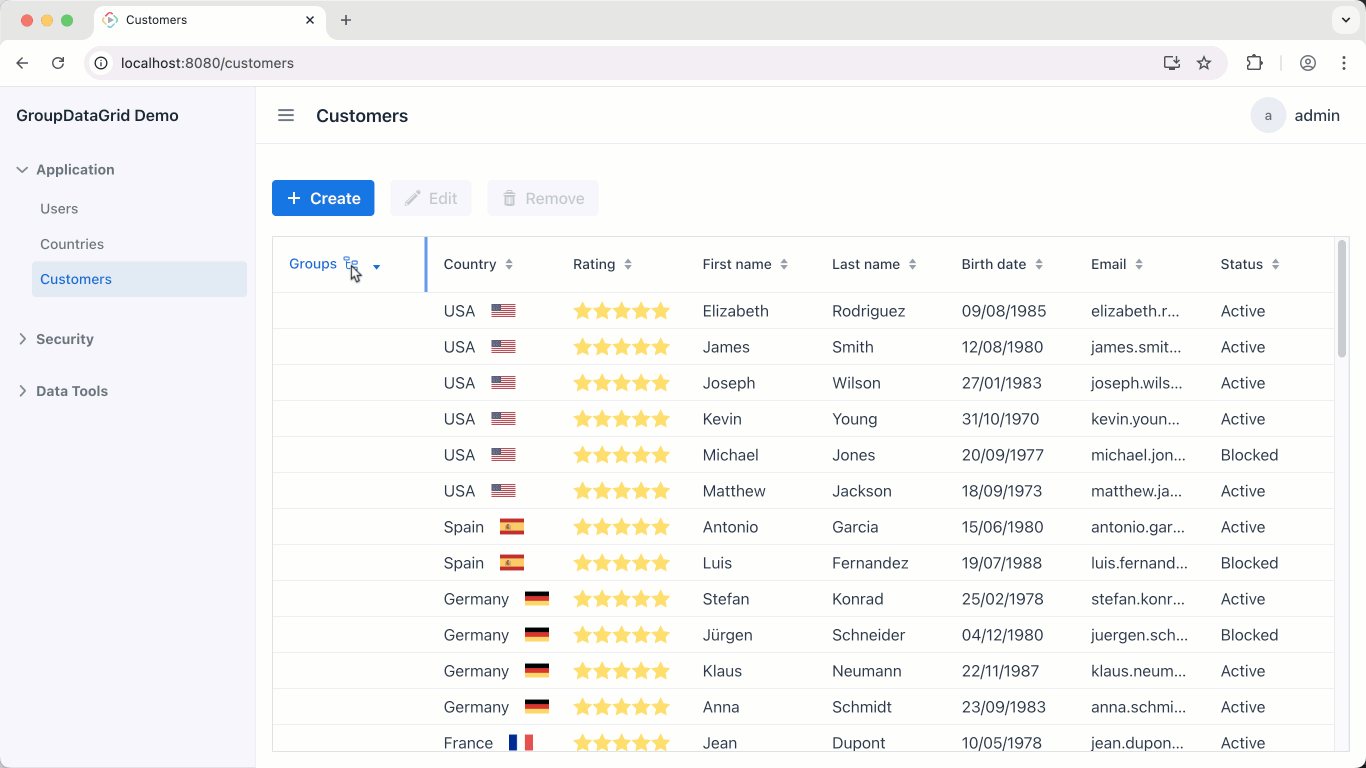Open the browser extensions puzzle icon
Viewport: 1366px width, 768px height.
pos(1254,63)
